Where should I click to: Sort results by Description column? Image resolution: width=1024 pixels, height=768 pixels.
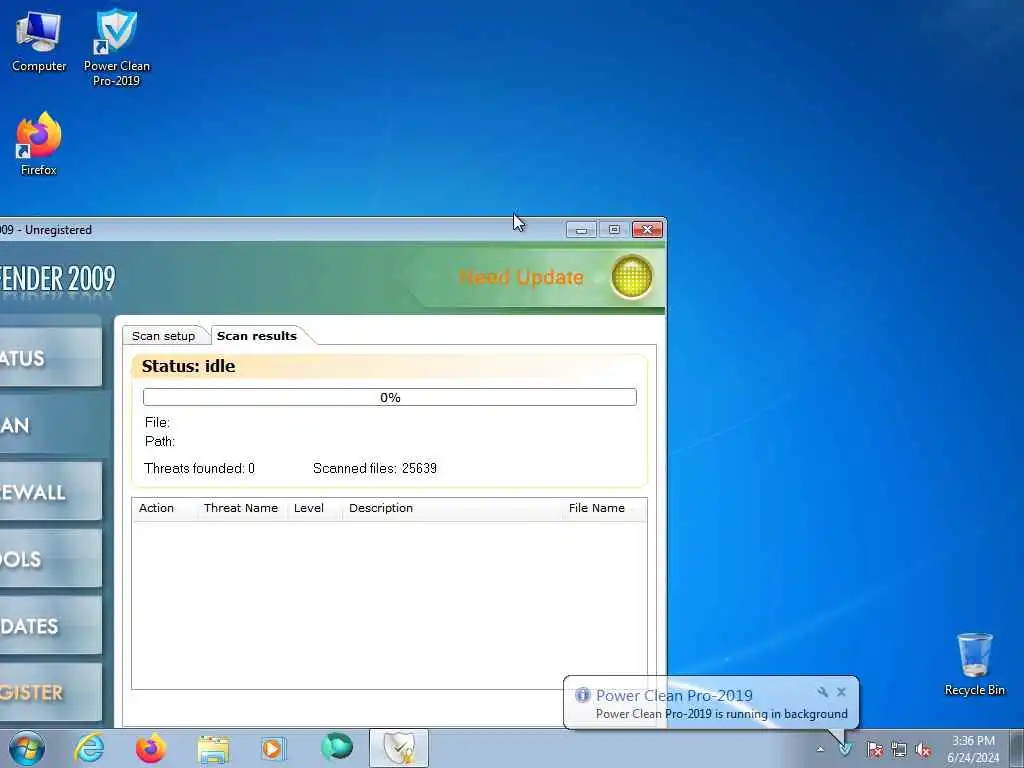(x=452, y=508)
